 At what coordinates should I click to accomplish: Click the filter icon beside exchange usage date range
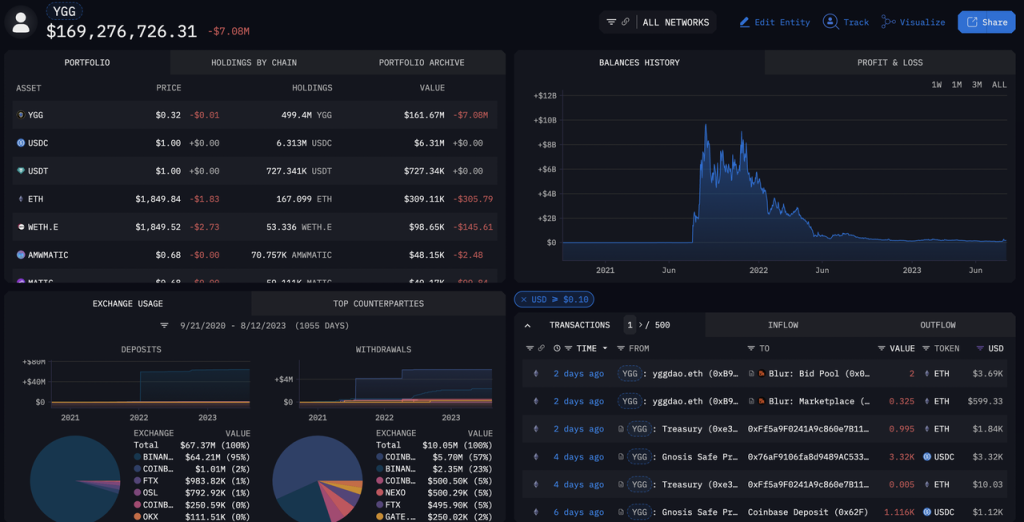coord(165,325)
